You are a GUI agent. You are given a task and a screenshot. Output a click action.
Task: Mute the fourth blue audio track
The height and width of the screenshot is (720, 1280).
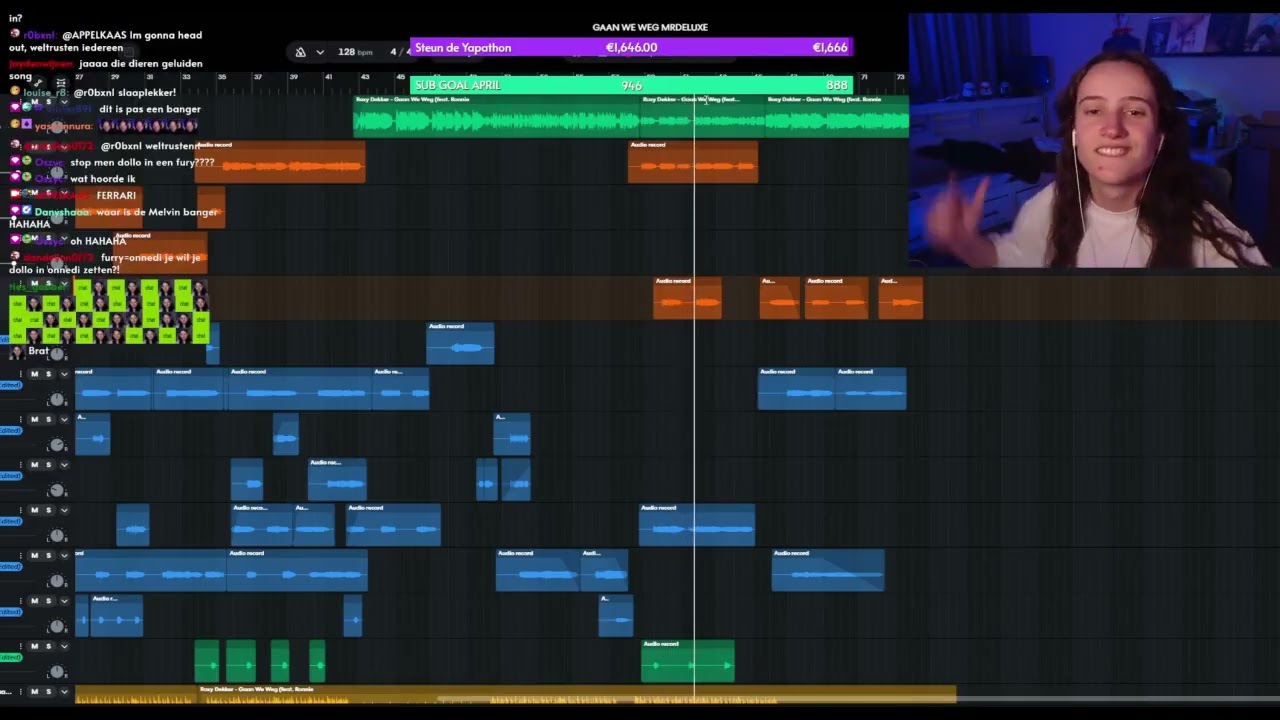(x=34, y=510)
